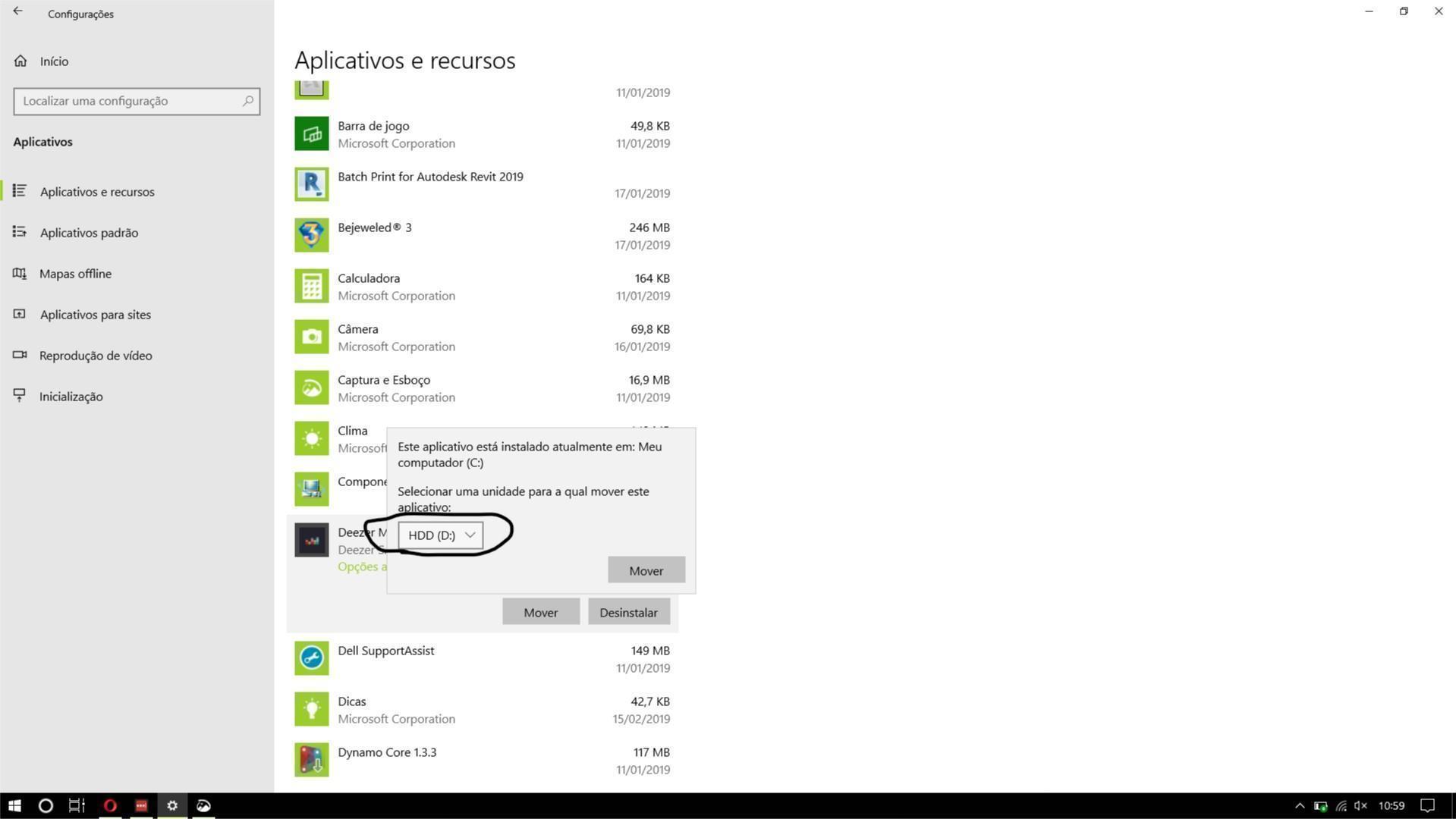Click the 16,9 MB size value
Image resolution: width=1456 pixels, height=819 pixels.
(649, 380)
